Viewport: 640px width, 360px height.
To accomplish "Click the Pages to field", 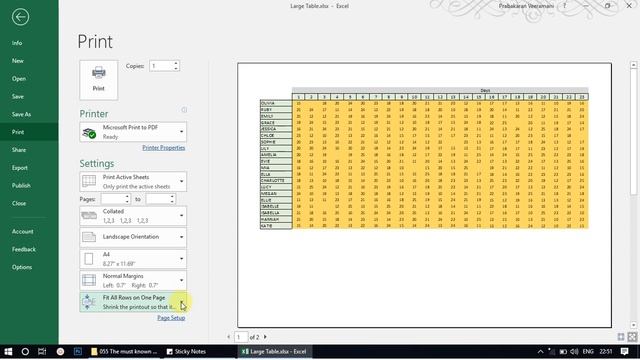I will click(x=158, y=199).
